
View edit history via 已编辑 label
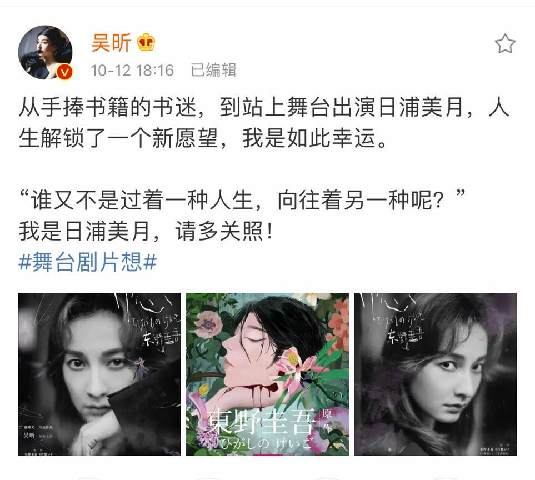(214, 70)
